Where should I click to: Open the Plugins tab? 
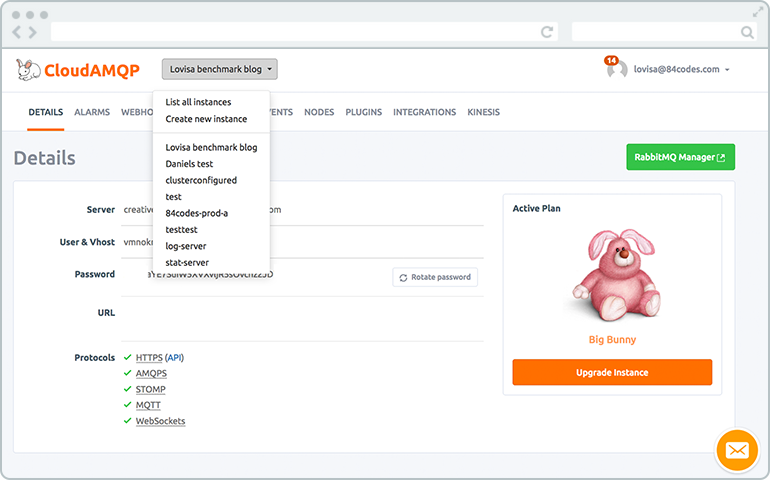[363, 112]
